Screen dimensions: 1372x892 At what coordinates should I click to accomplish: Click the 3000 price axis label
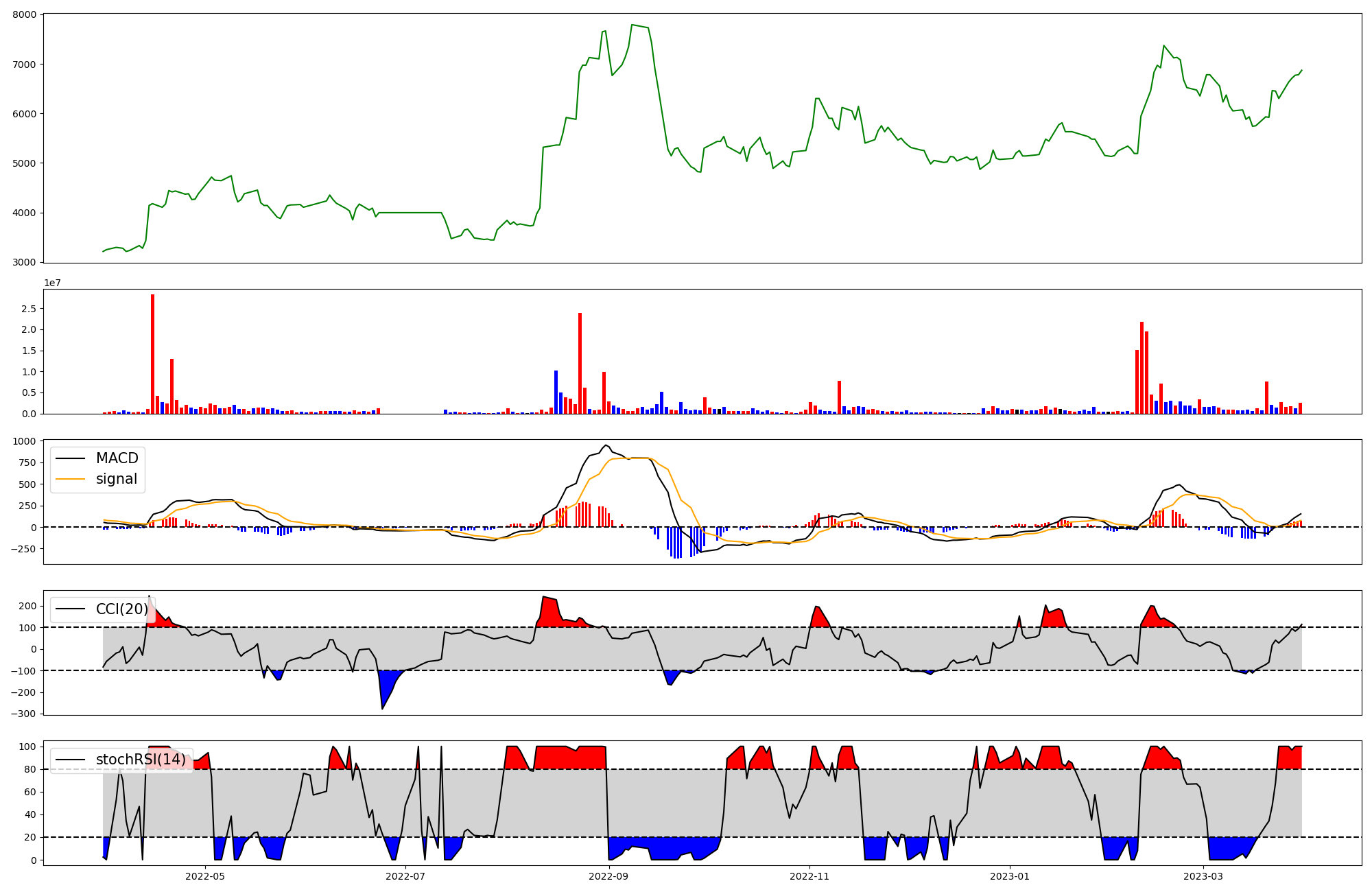tap(25, 263)
